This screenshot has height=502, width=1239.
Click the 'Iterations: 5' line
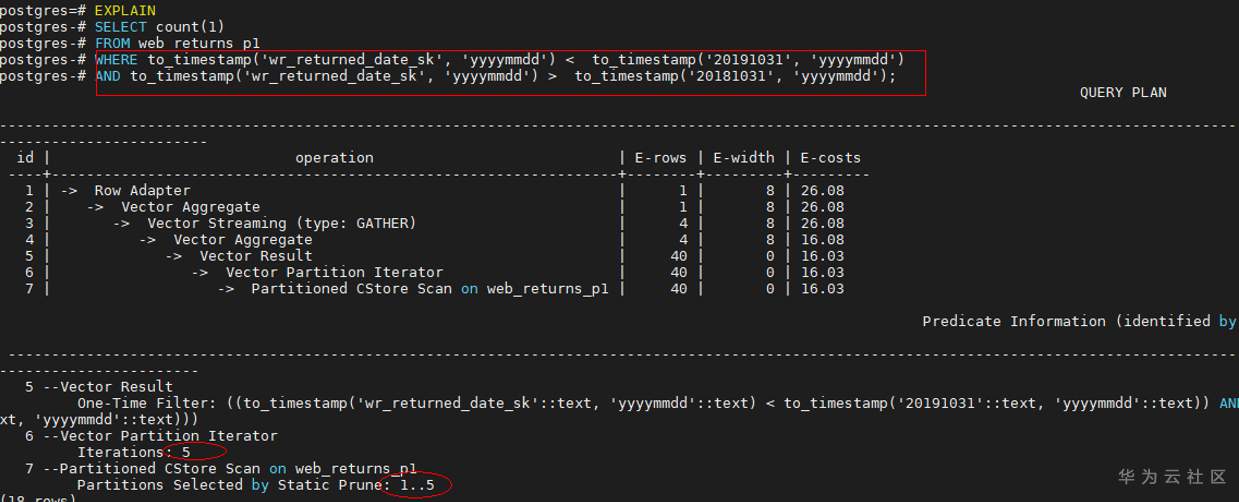pos(134,452)
